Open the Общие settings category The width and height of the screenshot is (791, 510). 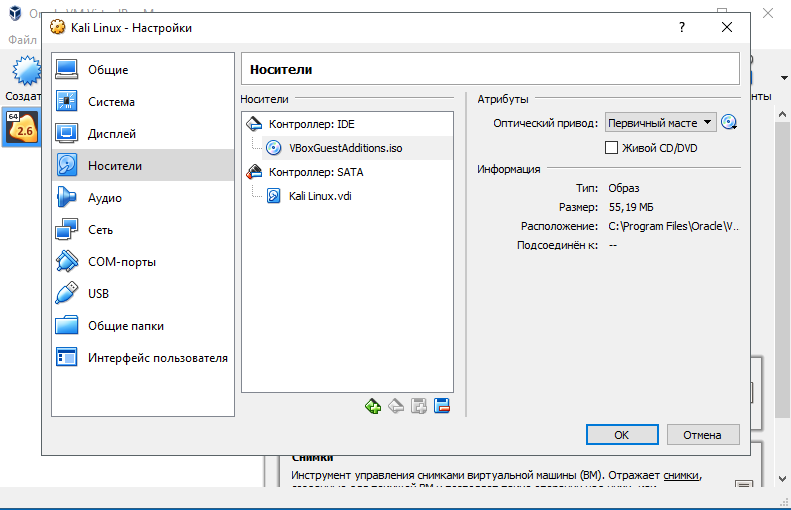143,69
